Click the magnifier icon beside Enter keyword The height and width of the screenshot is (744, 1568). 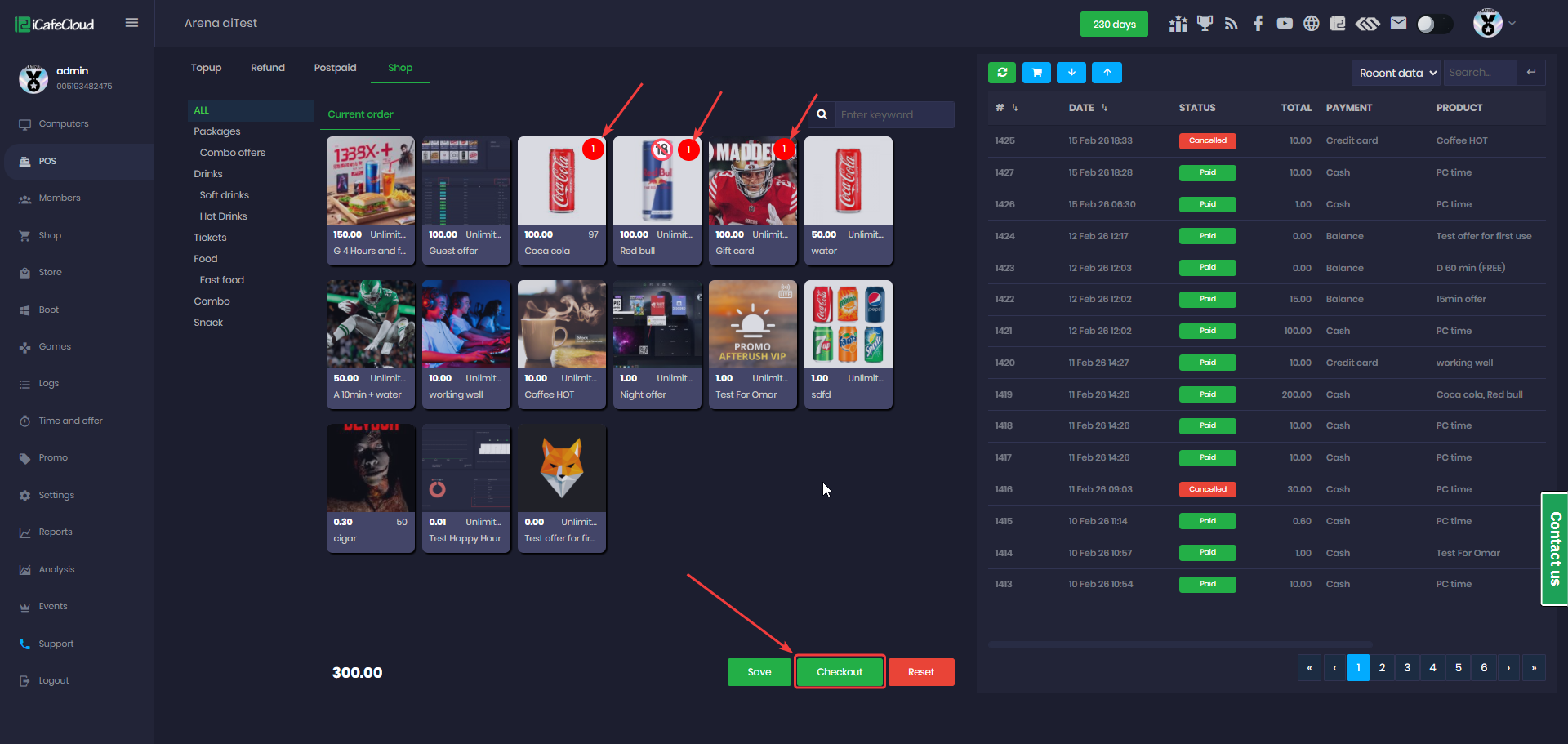(x=822, y=114)
